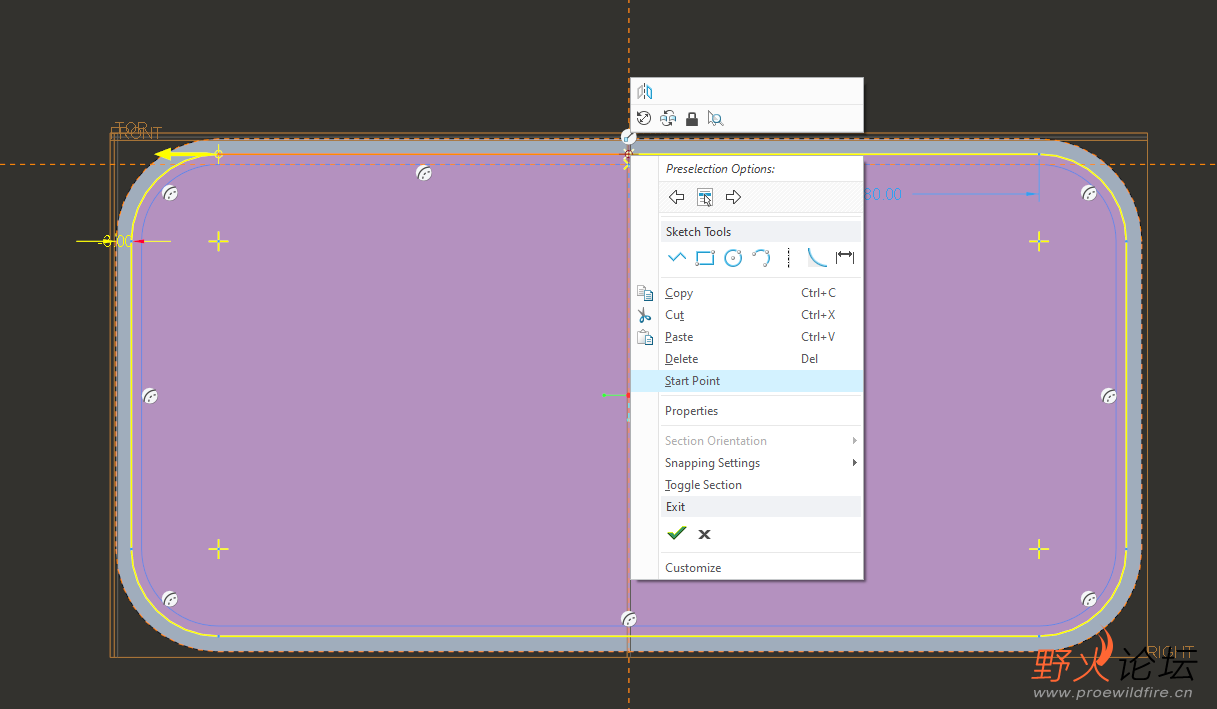This screenshot has width=1217, height=709.
Task: Click the top-right yellow arc center cross
Action: pyautogui.click(x=1039, y=241)
